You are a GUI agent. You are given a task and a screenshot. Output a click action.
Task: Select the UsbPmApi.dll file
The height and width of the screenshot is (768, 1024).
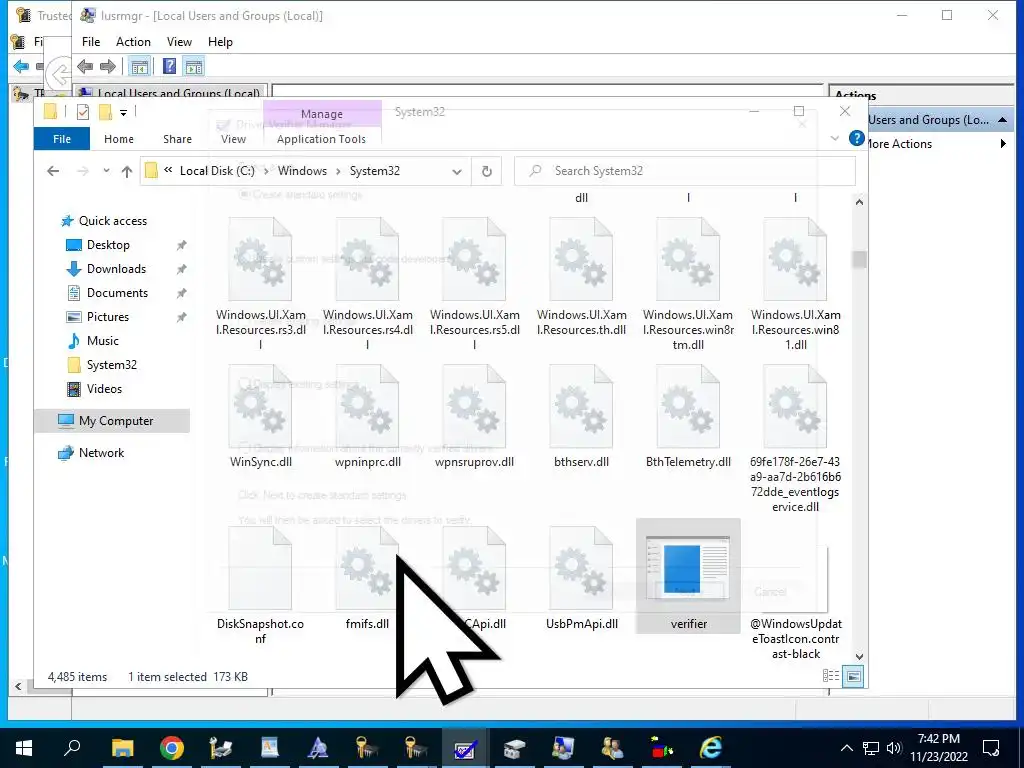coord(581,579)
